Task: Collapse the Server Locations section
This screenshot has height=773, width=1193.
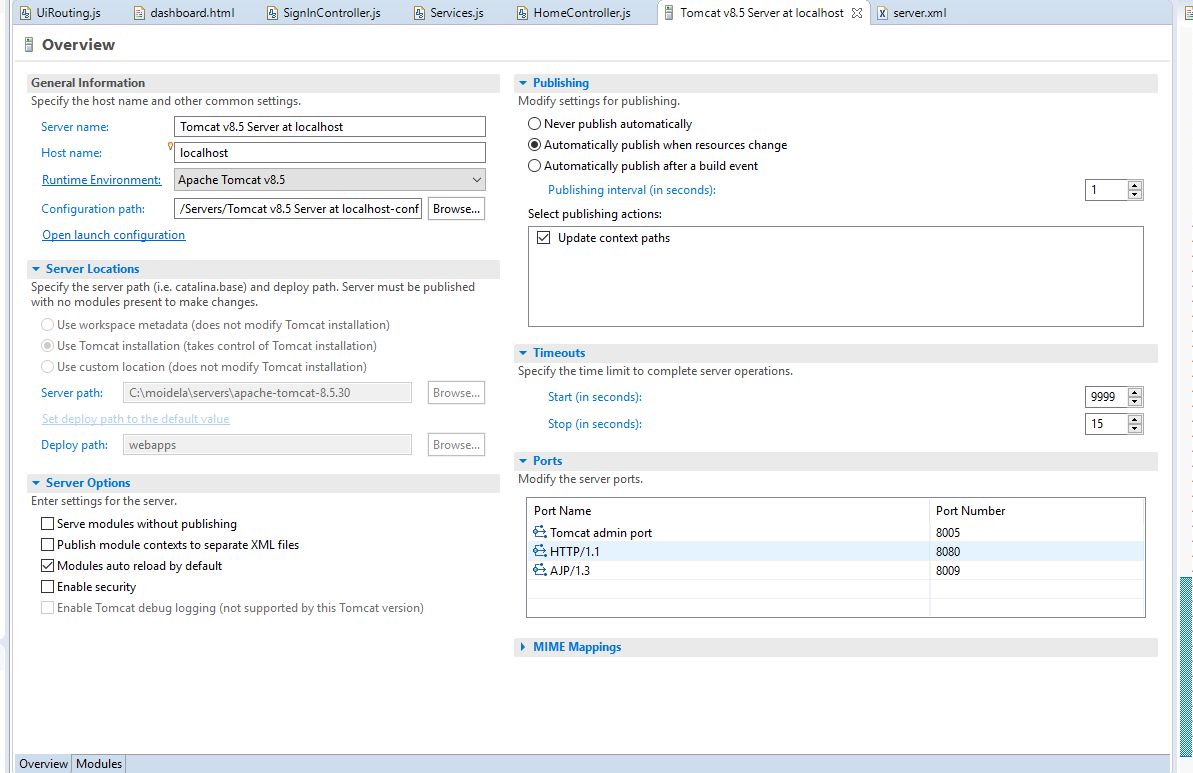Action: point(36,269)
